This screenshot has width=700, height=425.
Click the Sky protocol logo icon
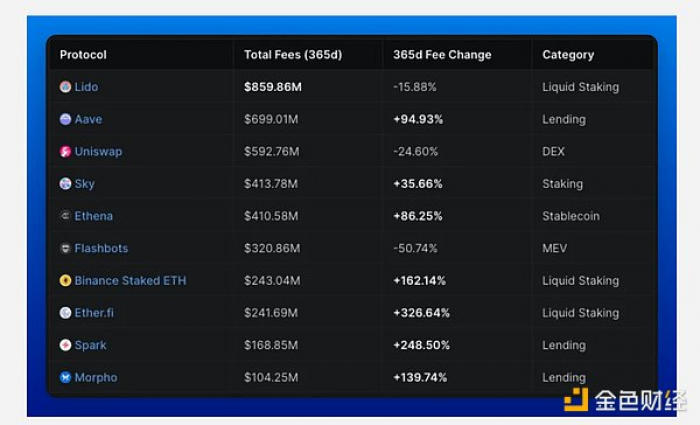[x=65, y=184]
